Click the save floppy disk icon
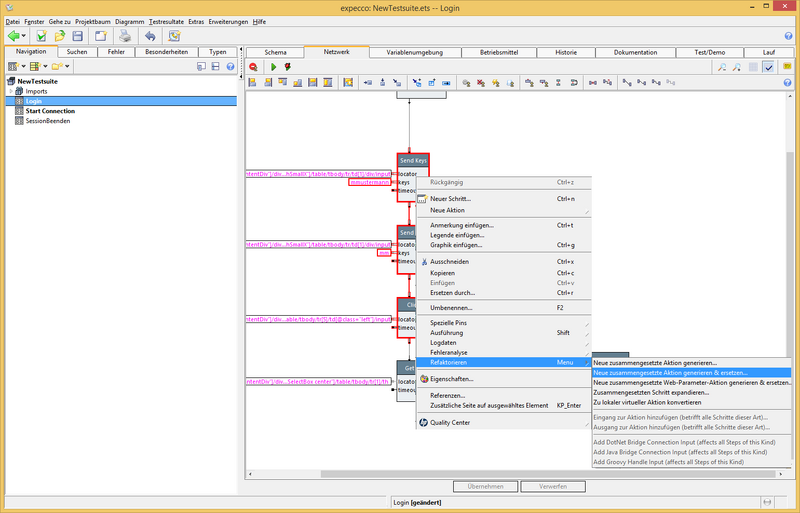The image size is (800, 513). click(77, 36)
